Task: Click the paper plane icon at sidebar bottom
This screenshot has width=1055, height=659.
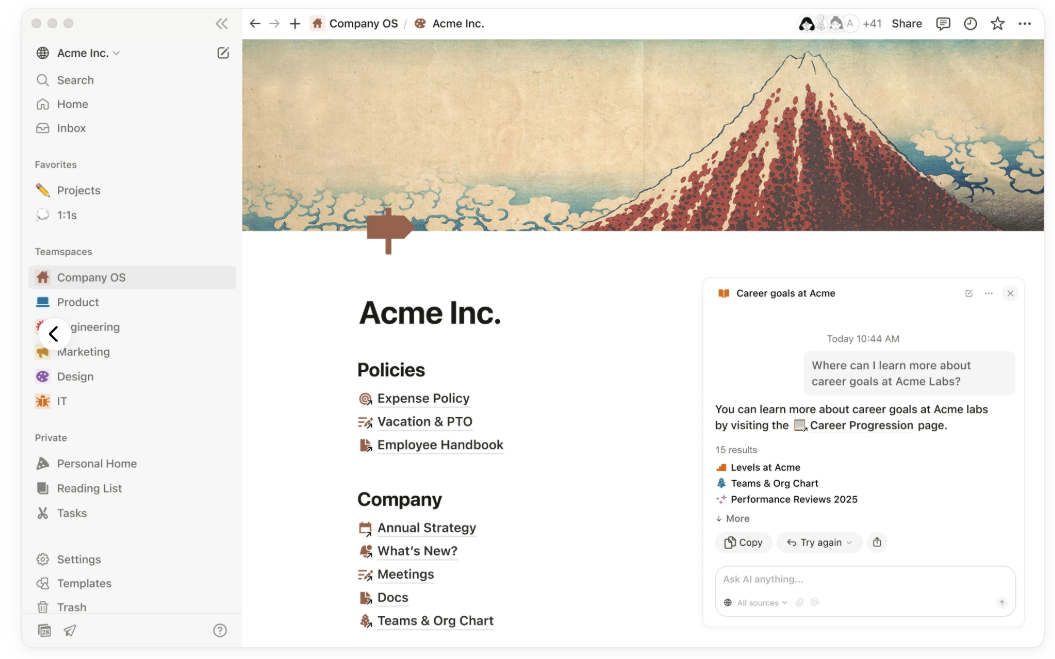Action: [70, 631]
